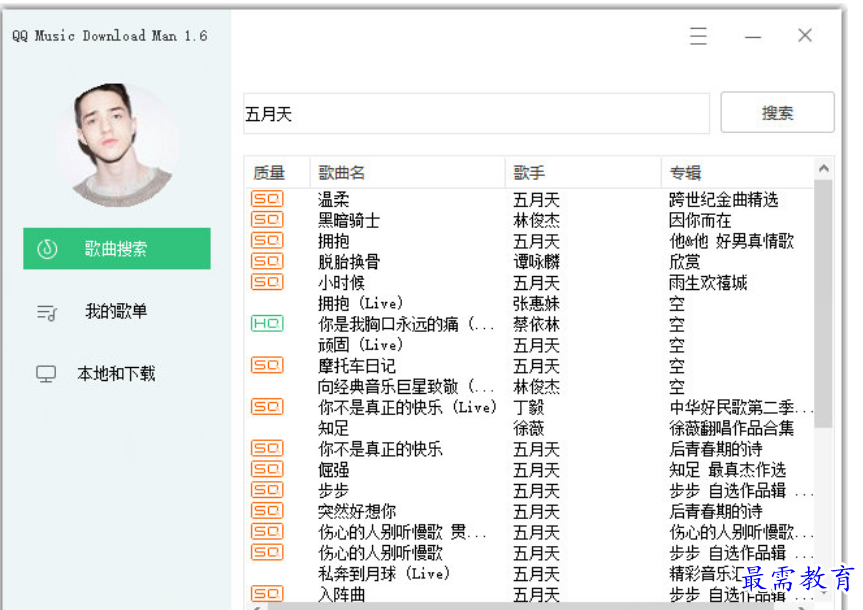The image size is (863, 610).
Task: Sort by the 质量 column header
Action: [x=269, y=173]
